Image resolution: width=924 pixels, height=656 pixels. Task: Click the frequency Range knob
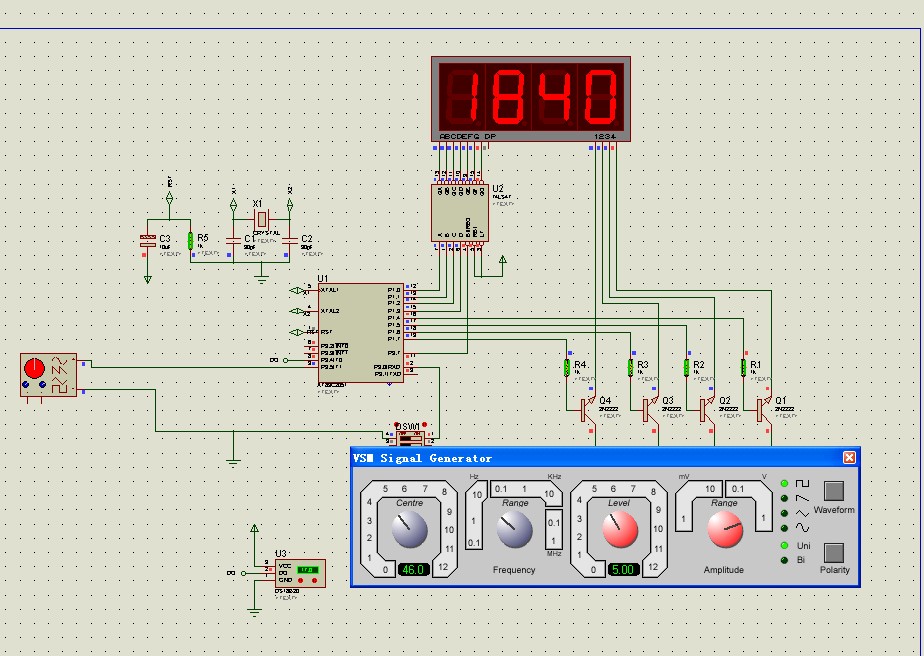click(x=514, y=530)
